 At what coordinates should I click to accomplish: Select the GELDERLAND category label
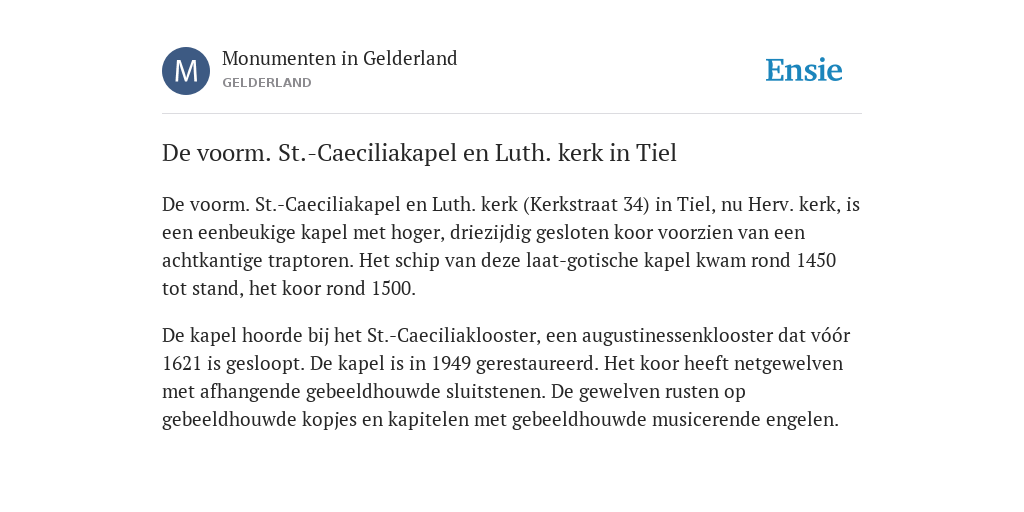[266, 83]
